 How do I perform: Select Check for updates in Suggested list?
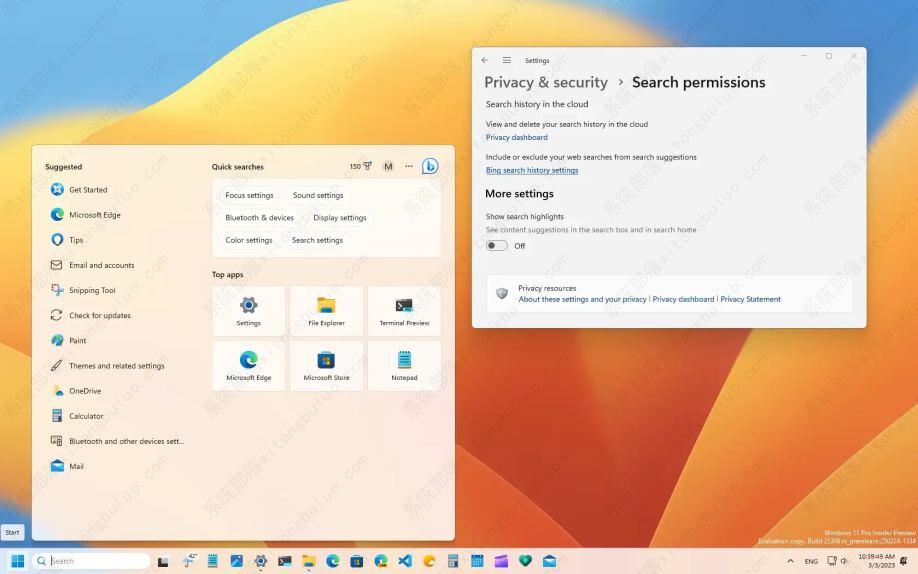coord(99,315)
